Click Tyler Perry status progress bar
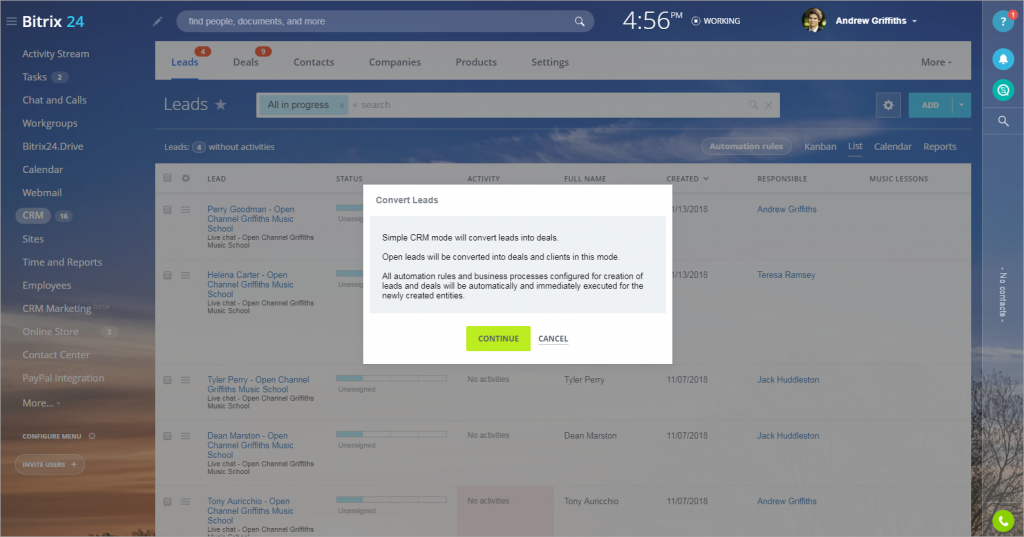The width and height of the screenshot is (1024, 537). click(x=391, y=378)
